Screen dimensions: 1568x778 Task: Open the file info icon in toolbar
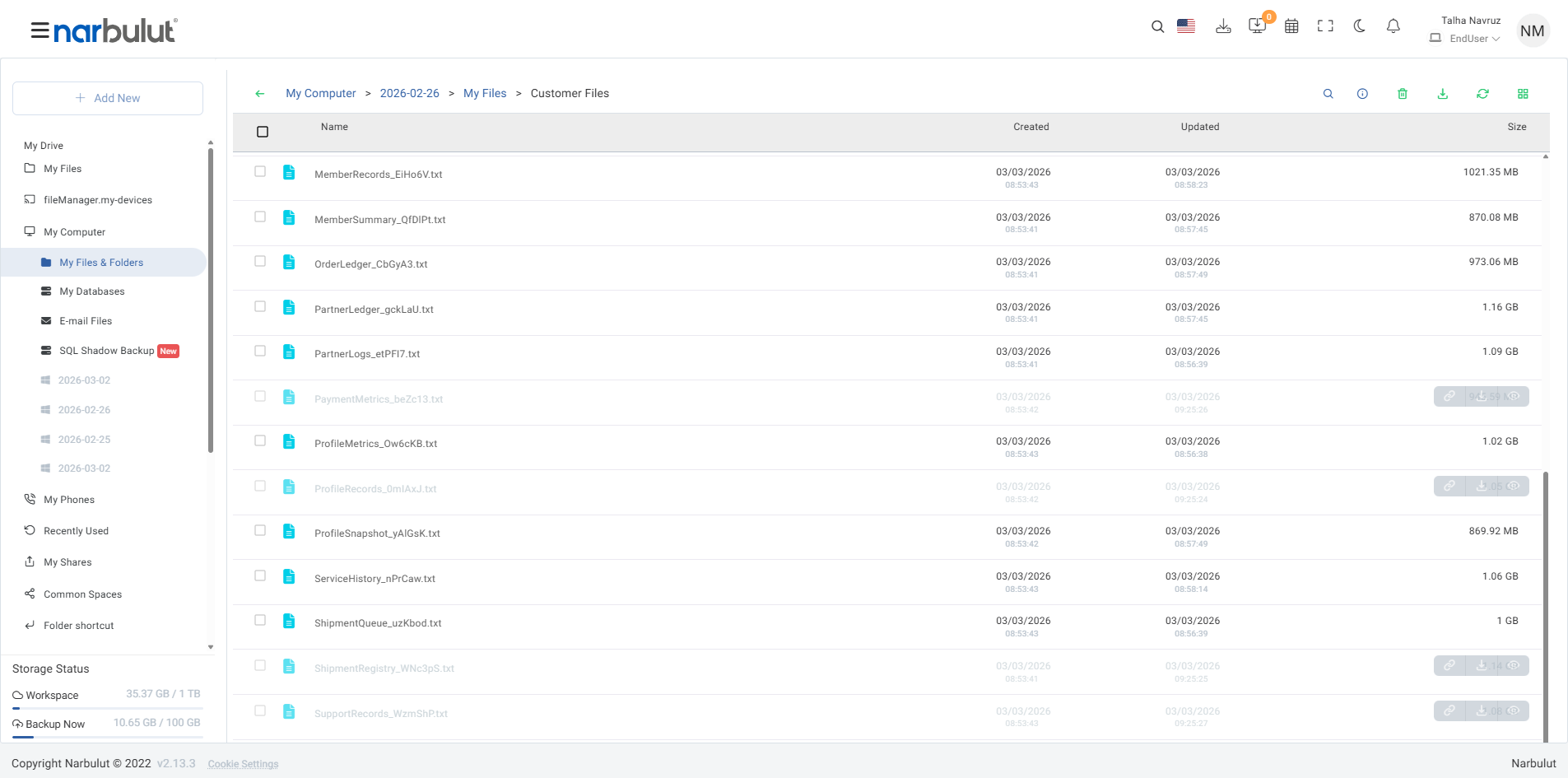(1362, 94)
